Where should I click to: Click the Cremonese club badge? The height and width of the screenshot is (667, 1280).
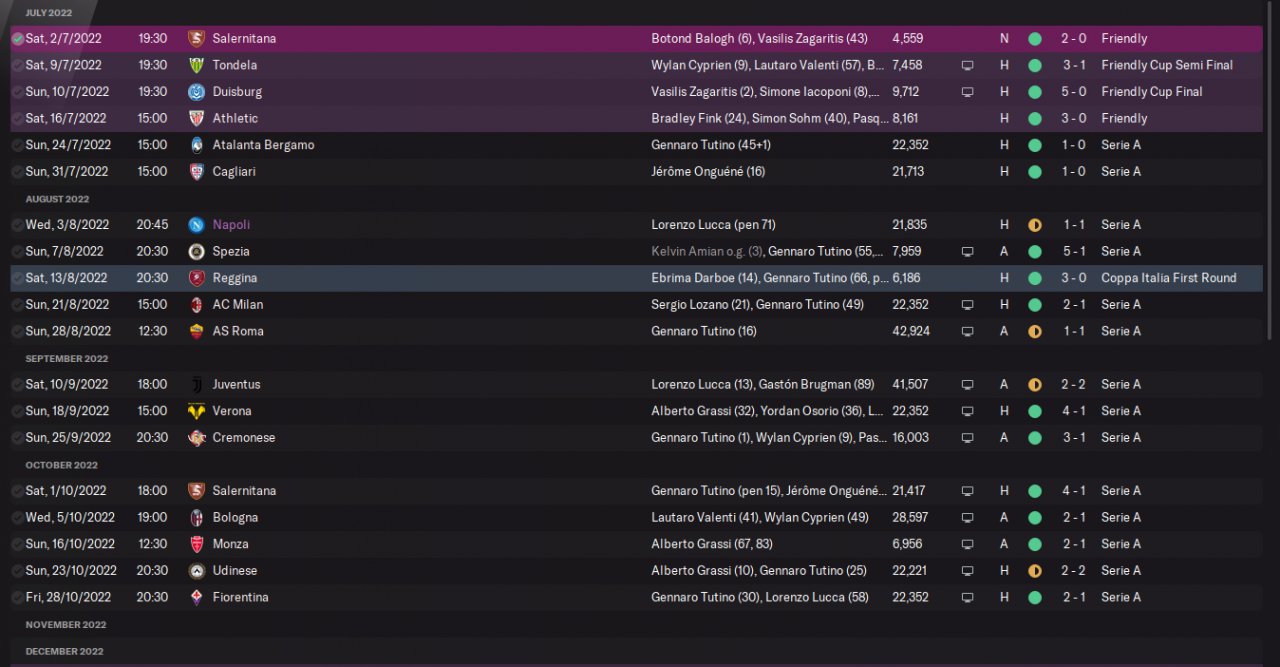pos(196,437)
